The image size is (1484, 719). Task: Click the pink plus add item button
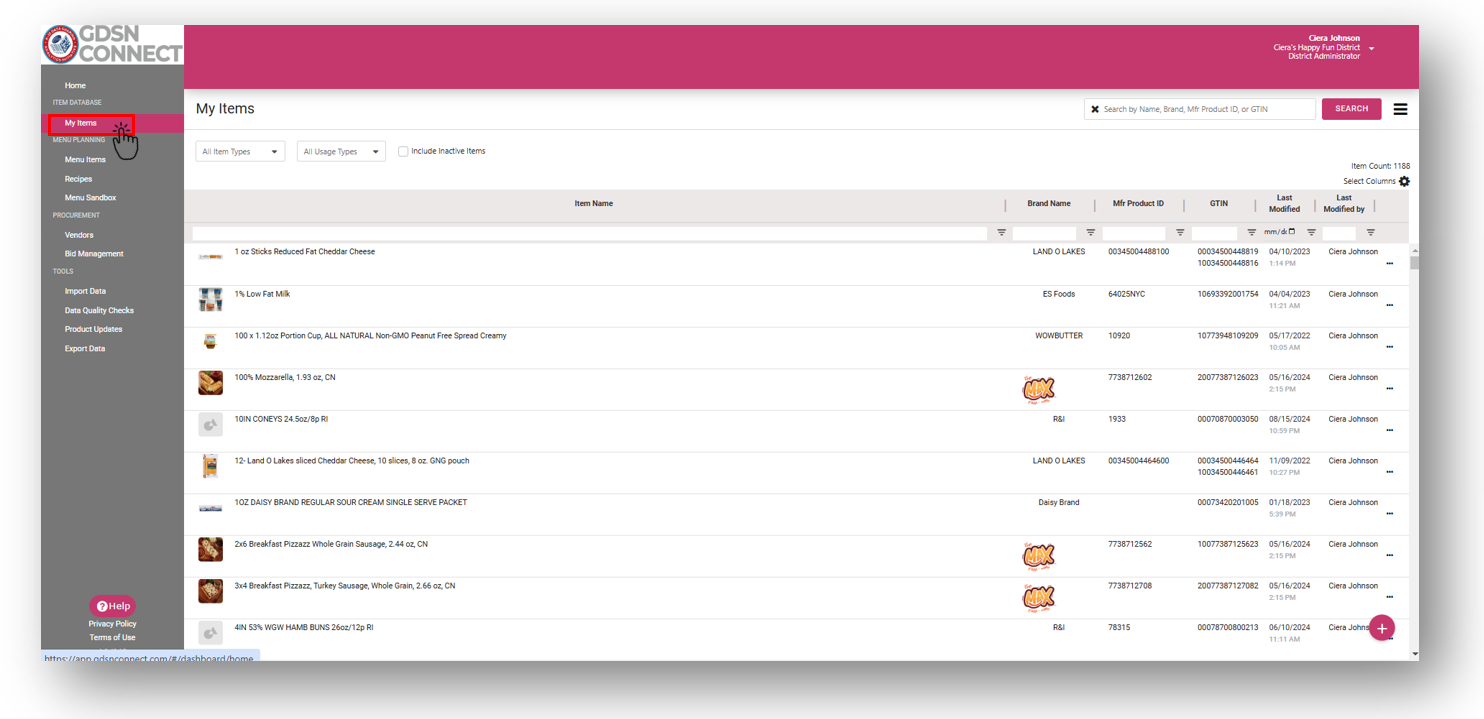tap(1382, 628)
